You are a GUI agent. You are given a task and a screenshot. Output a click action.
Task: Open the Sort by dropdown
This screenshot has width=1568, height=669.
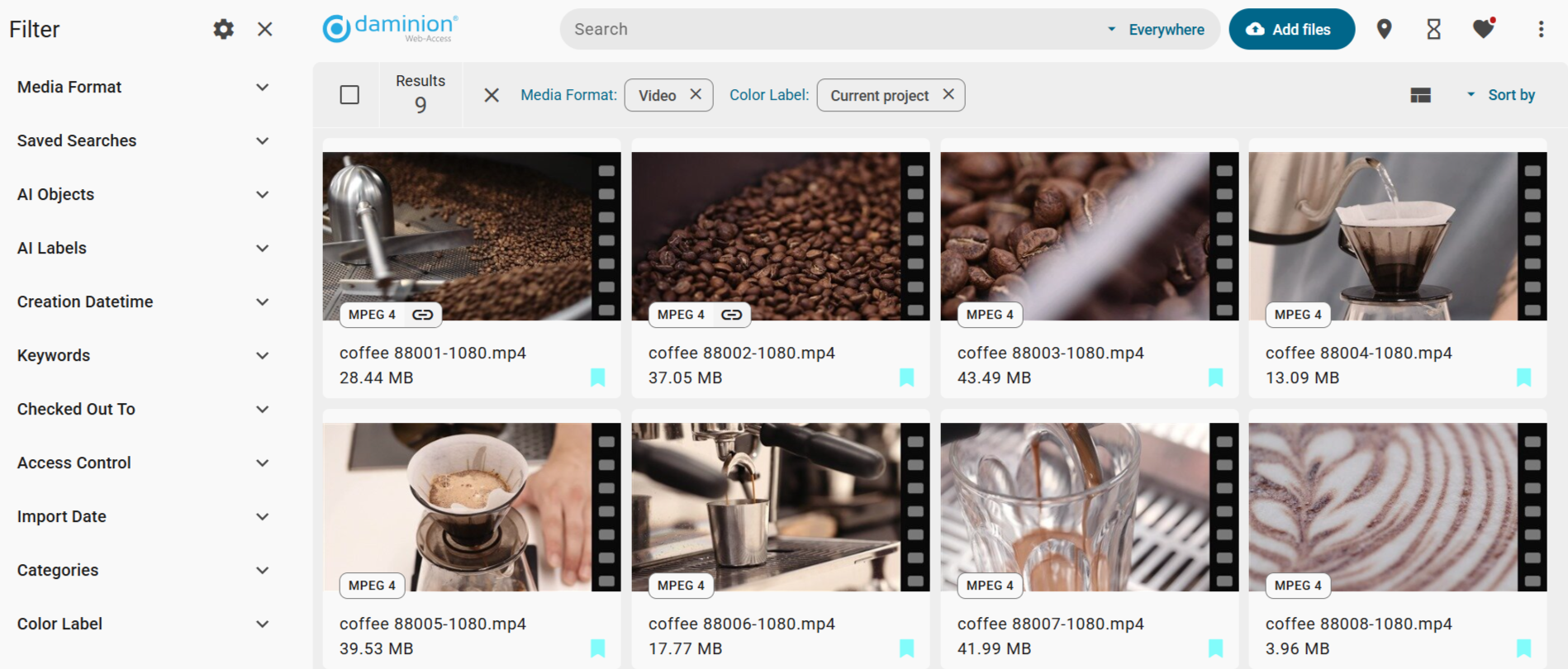pos(1501,95)
